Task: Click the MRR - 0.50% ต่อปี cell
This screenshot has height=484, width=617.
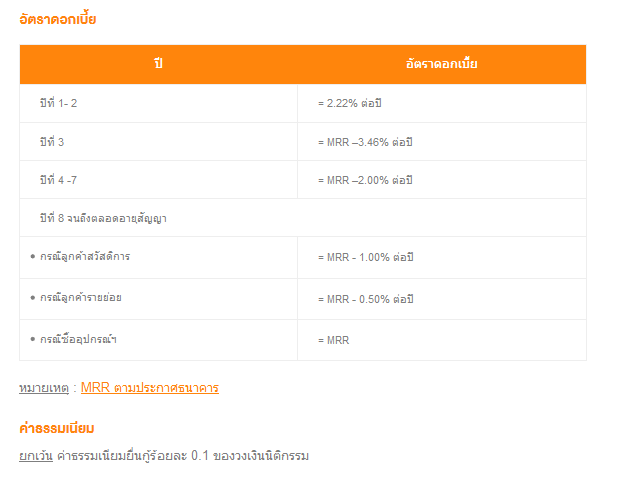Action: pyautogui.click(x=366, y=299)
